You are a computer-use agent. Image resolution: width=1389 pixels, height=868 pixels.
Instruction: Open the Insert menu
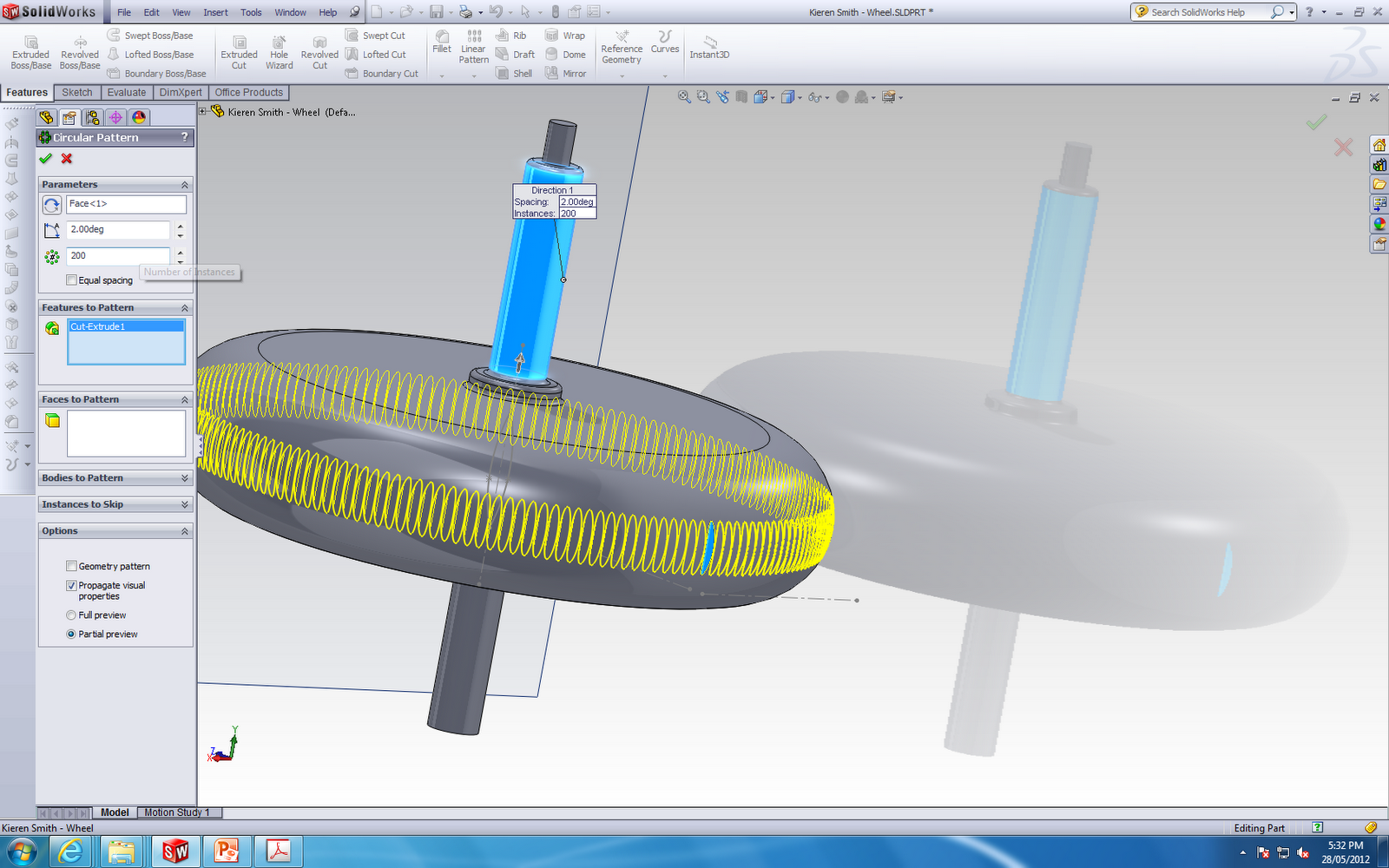point(215,12)
